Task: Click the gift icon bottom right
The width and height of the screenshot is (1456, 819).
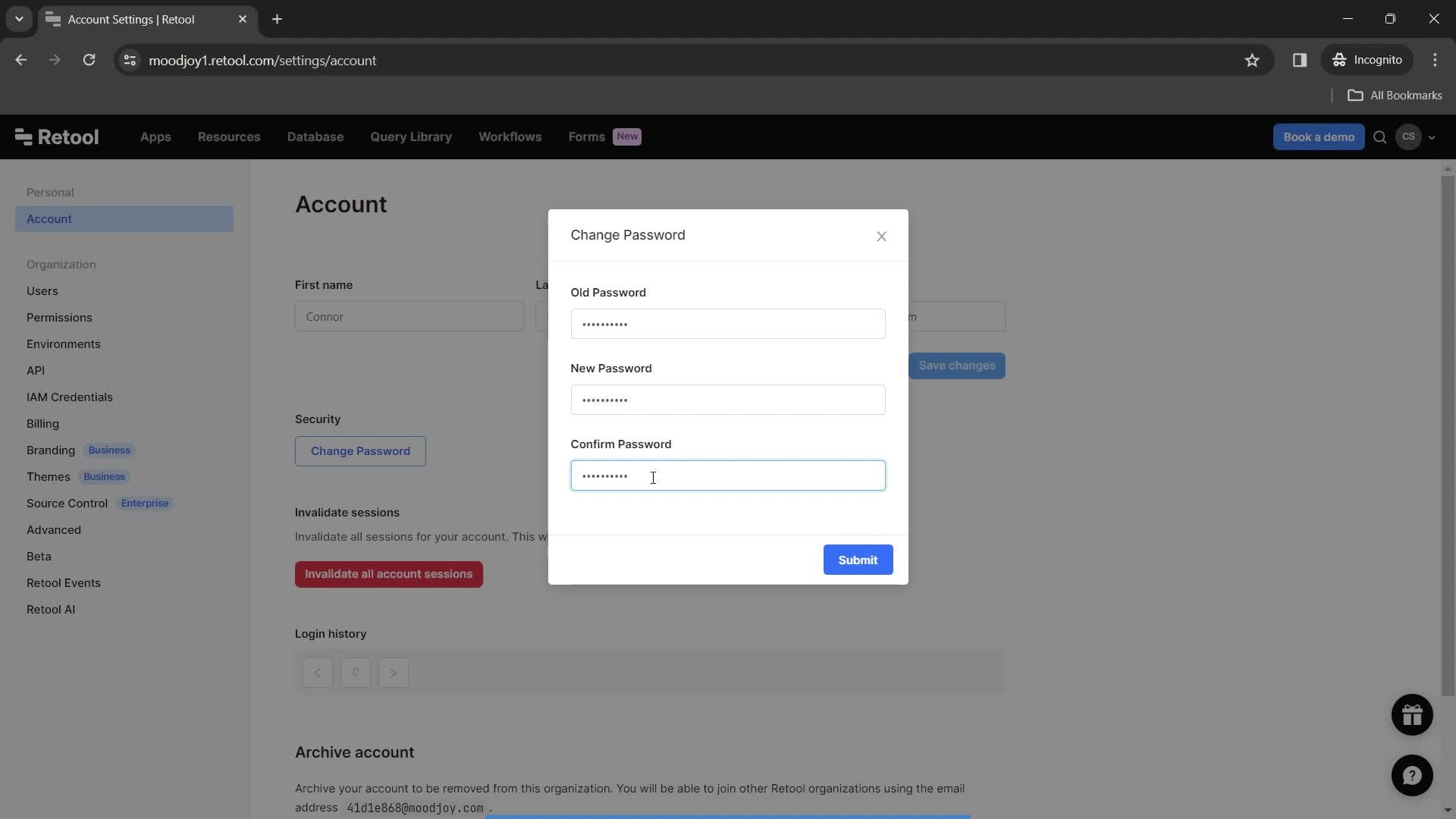Action: 1412,714
